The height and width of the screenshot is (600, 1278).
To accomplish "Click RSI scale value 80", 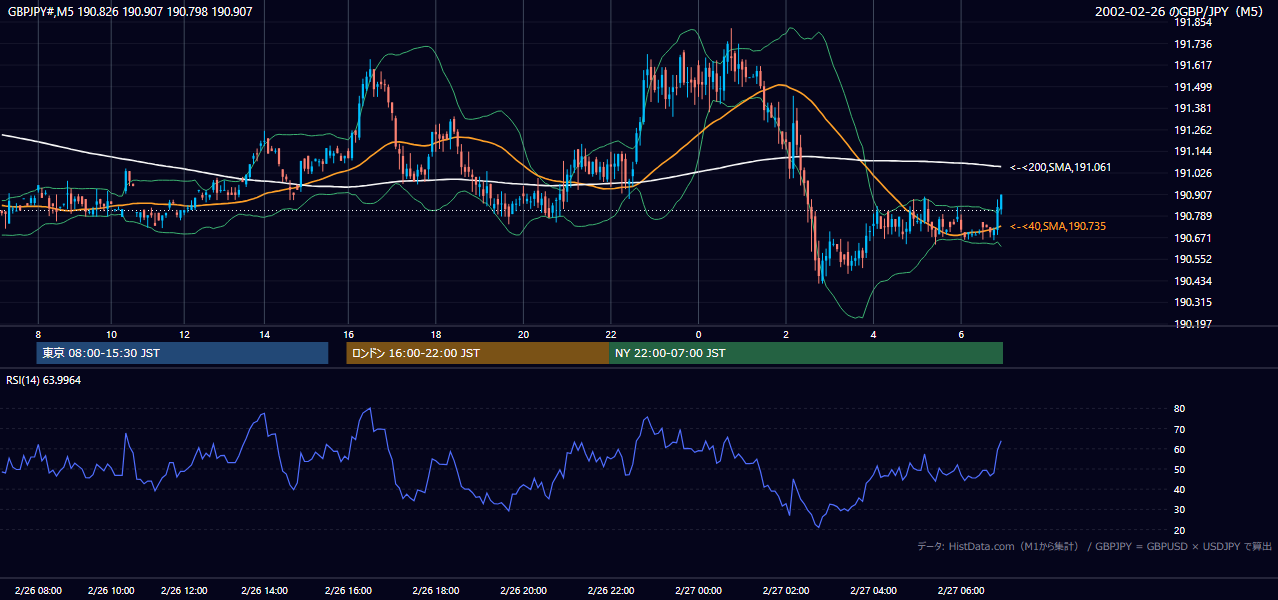I will pyautogui.click(x=1179, y=409).
